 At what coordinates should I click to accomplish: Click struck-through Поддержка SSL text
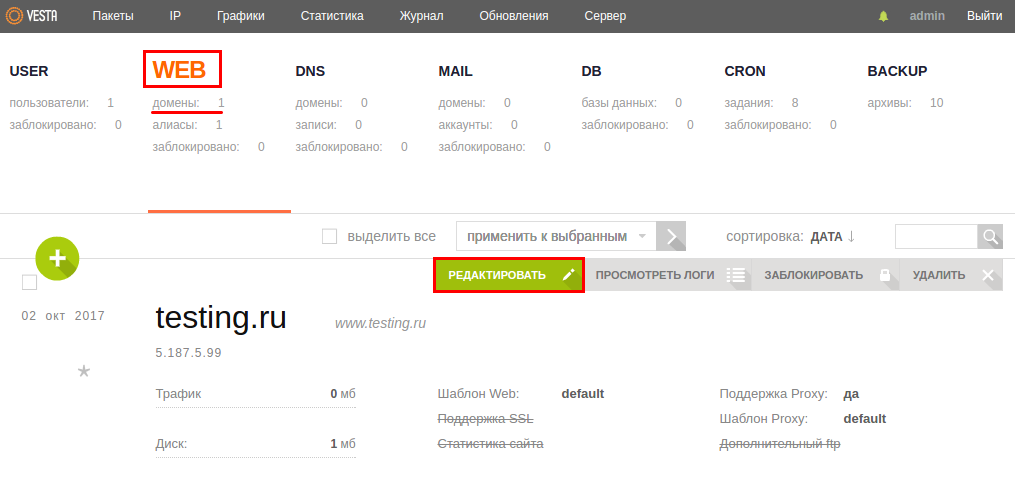[x=485, y=419]
